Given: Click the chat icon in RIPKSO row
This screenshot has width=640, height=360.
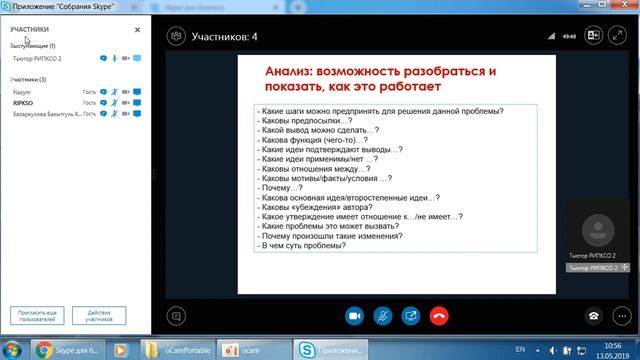Looking at the screenshot, I should pyautogui.click(x=103, y=103).
